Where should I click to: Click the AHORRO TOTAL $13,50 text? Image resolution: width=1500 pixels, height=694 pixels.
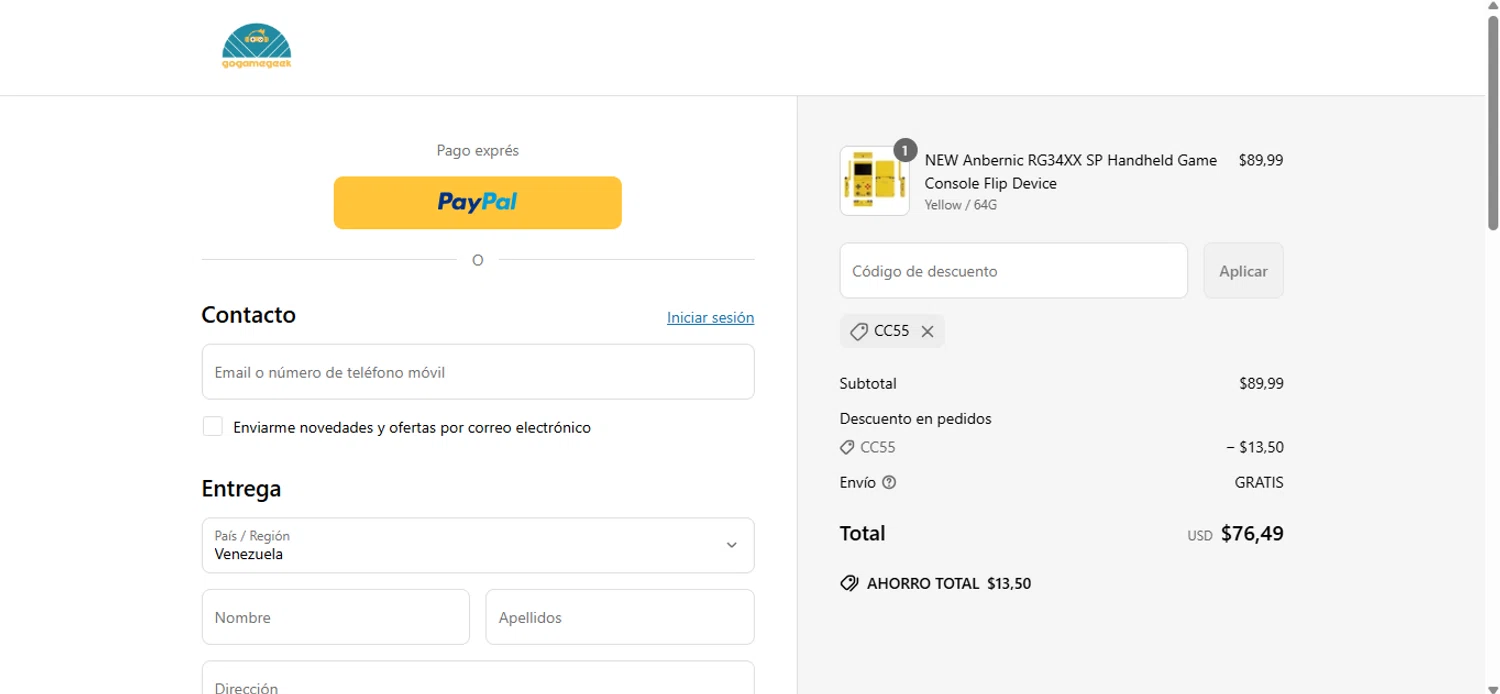(x=949, y=583)
